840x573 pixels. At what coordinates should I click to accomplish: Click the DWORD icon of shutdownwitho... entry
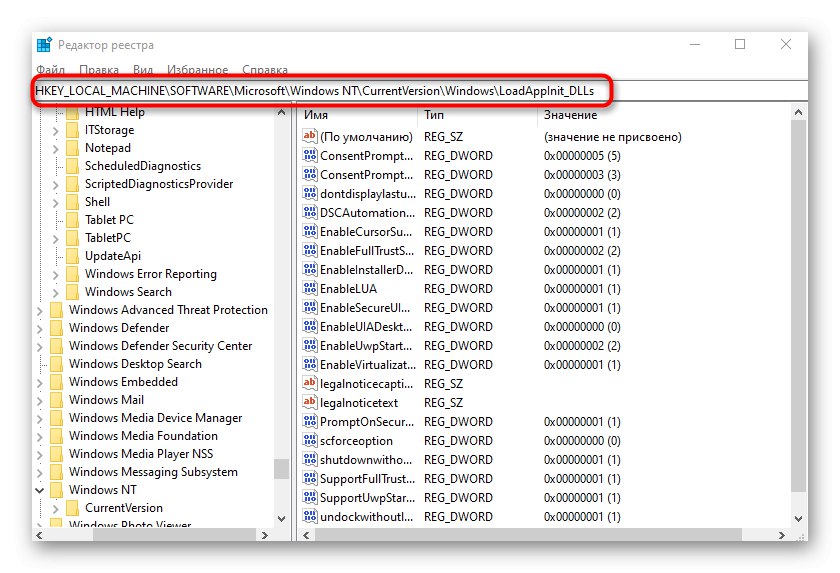pyautogui.click(x=310, y=459)
